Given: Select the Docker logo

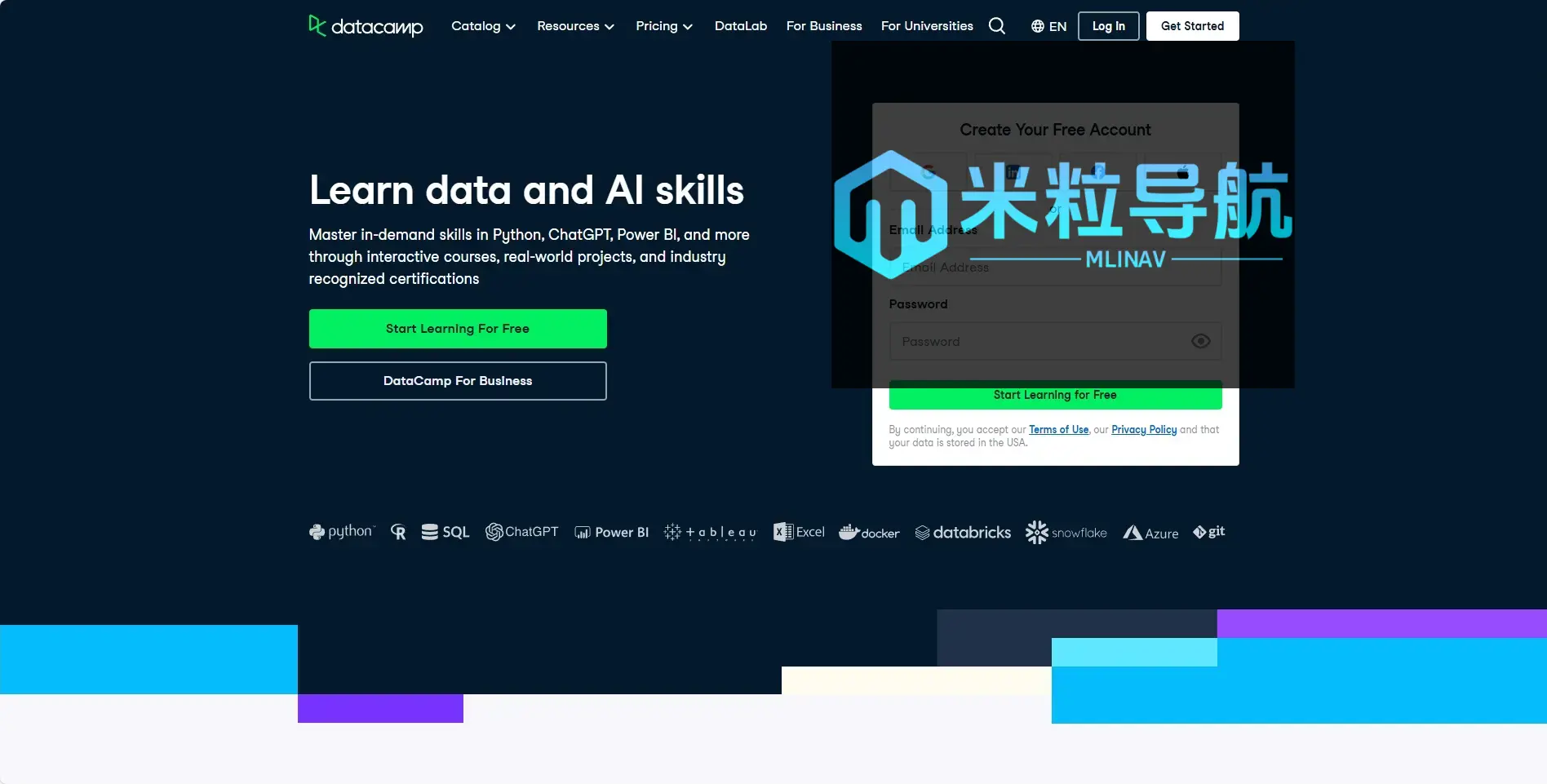Looking at the screenshot, I should pyautogui.click(x=869, y=532).
